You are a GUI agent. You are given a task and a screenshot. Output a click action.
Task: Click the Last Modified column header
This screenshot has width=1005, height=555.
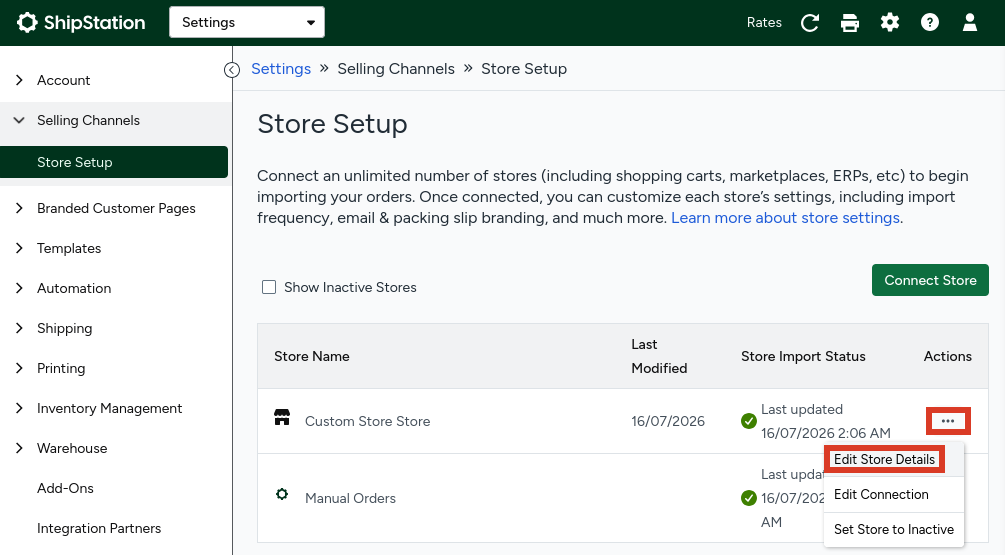[659, 356]
